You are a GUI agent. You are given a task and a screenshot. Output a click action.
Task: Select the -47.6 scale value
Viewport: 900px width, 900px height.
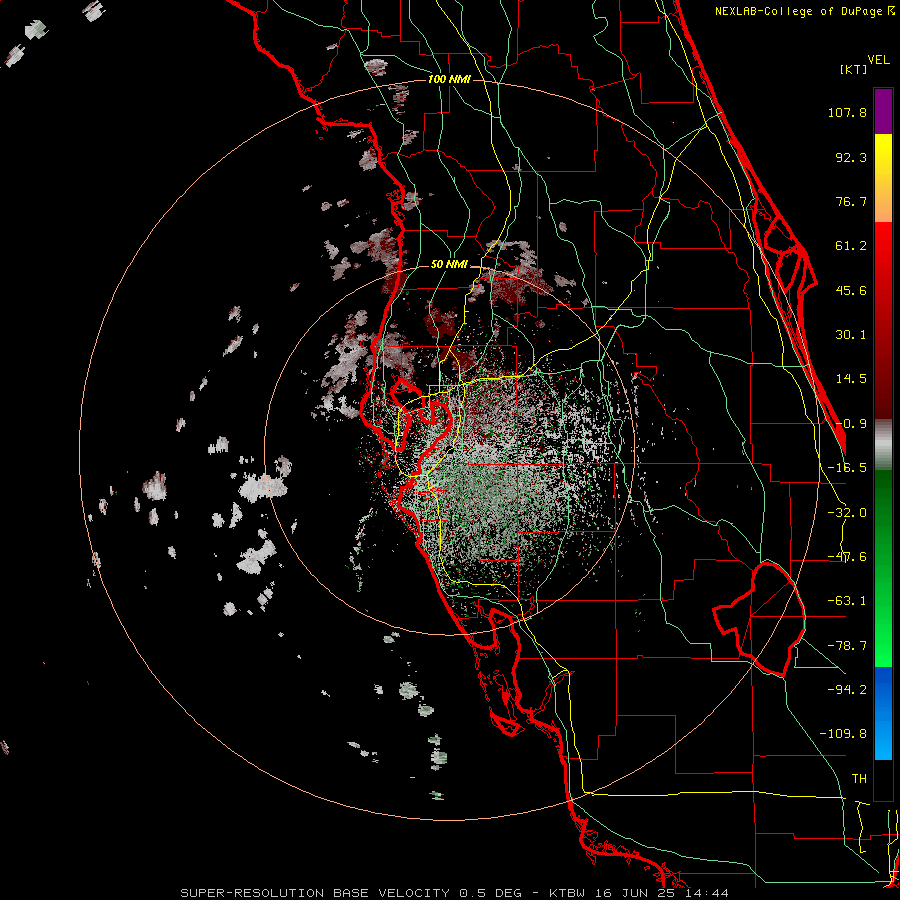click(x=847, y=557)
